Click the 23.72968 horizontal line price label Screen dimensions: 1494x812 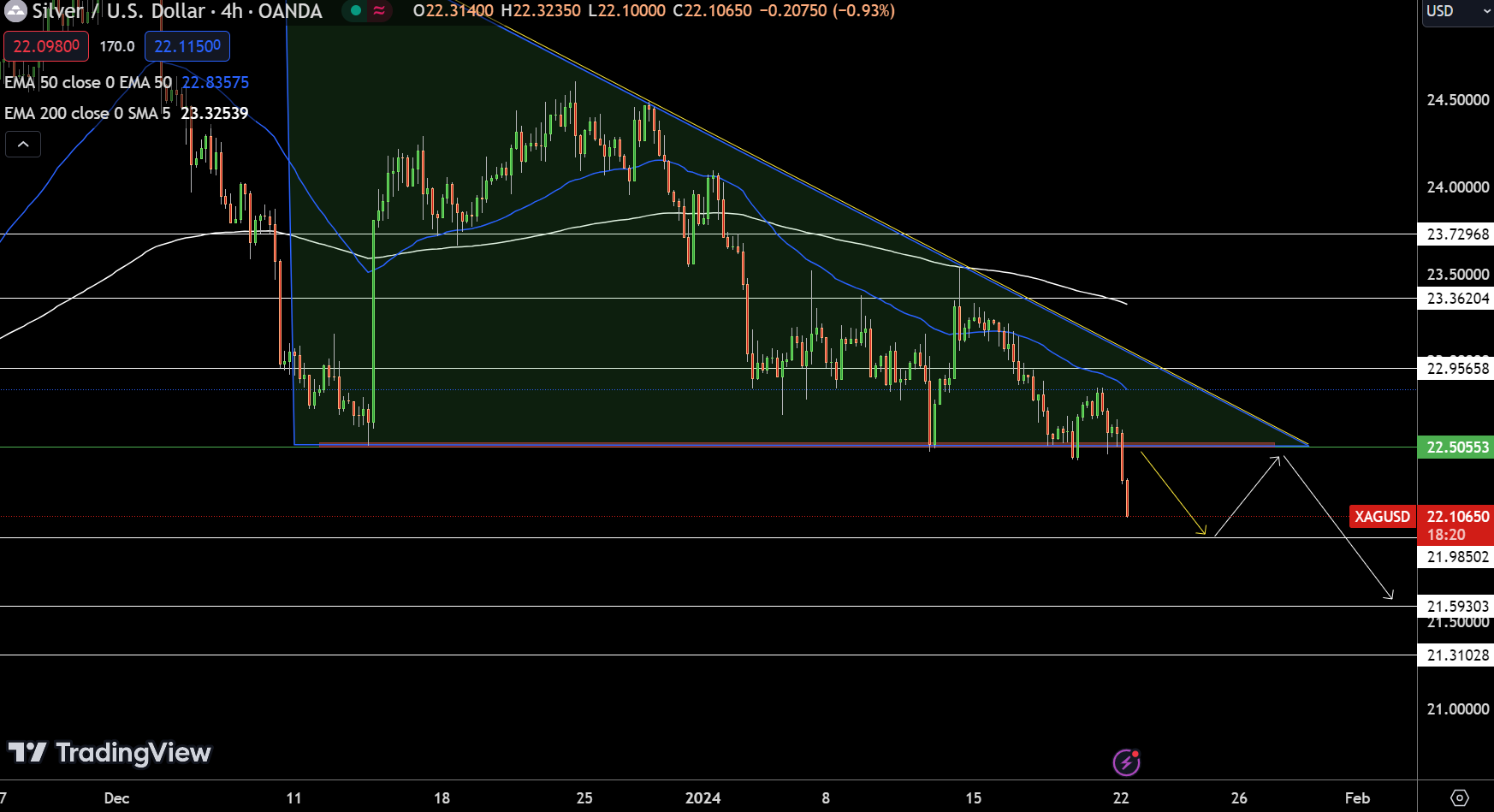pos(1456,234)
